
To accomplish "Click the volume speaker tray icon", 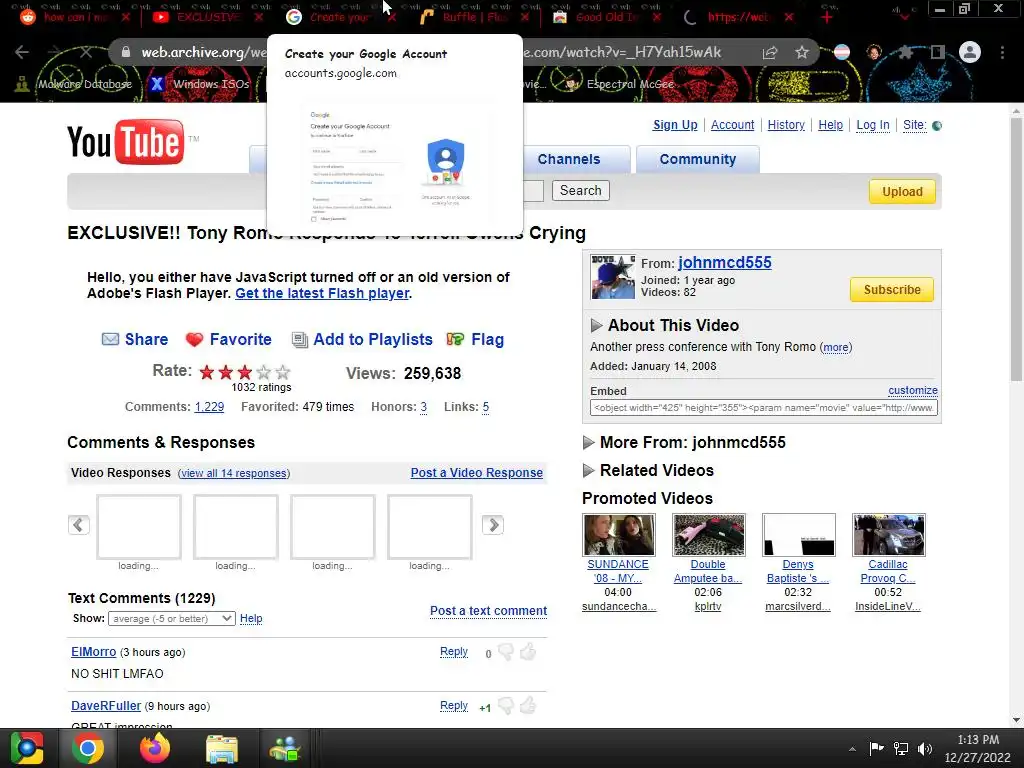I will point(925,749).
